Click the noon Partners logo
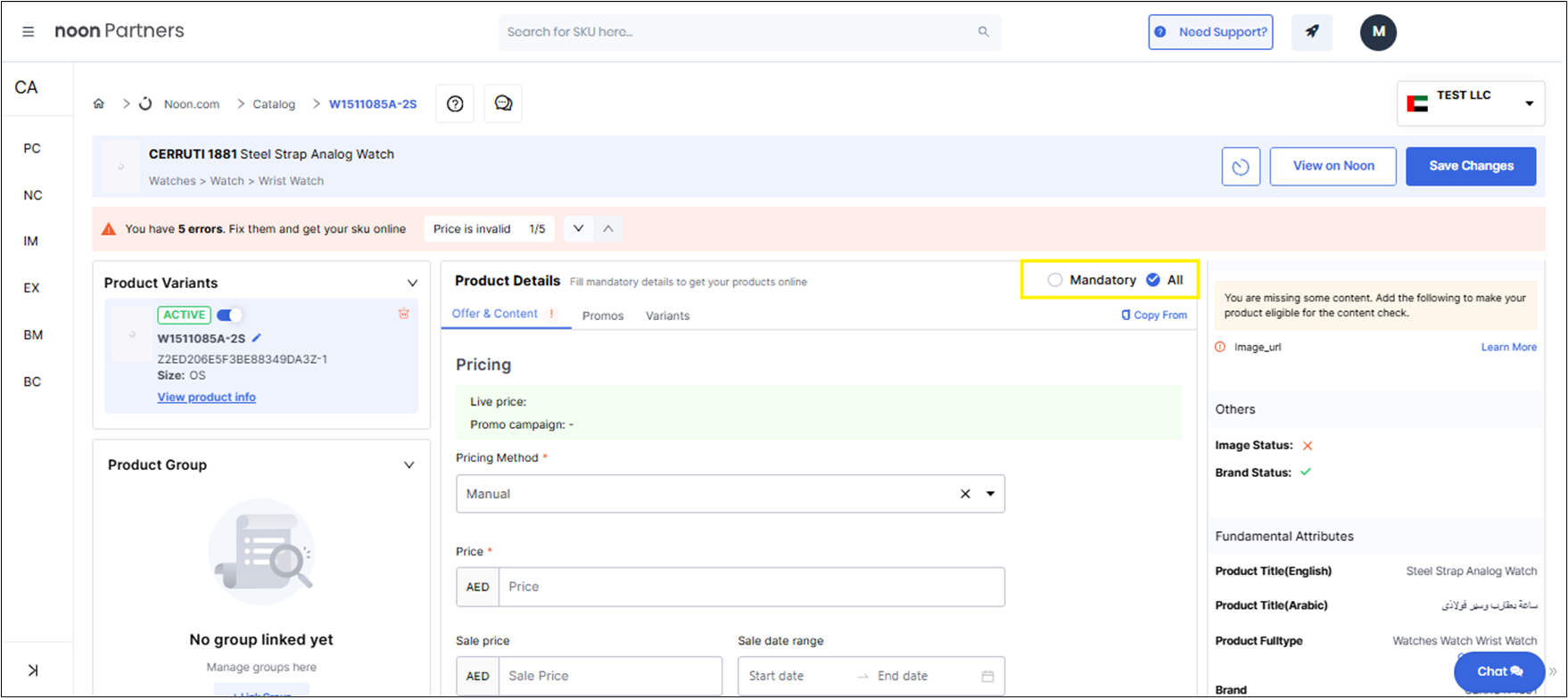The image size is (1568, 698). (x=120, y=31)
